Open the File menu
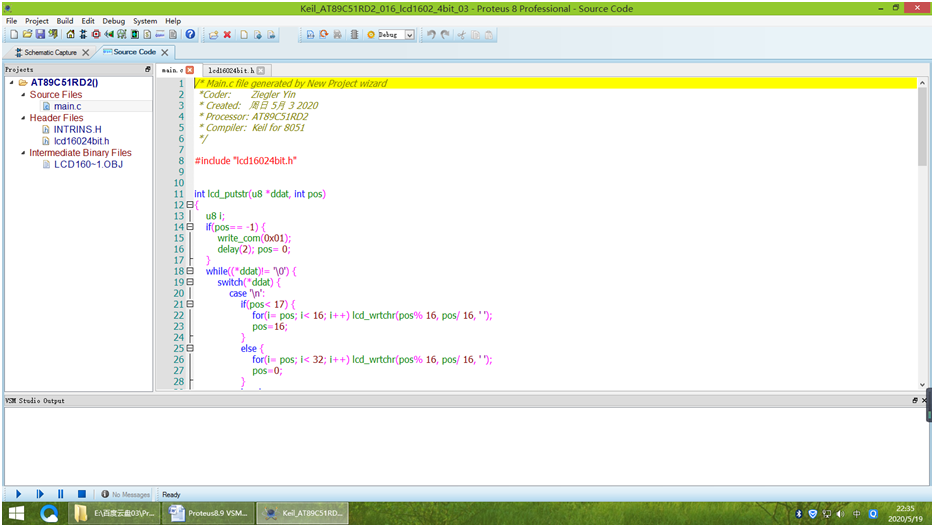The width and height of the screenshot is (934, 527). point(11,21)
